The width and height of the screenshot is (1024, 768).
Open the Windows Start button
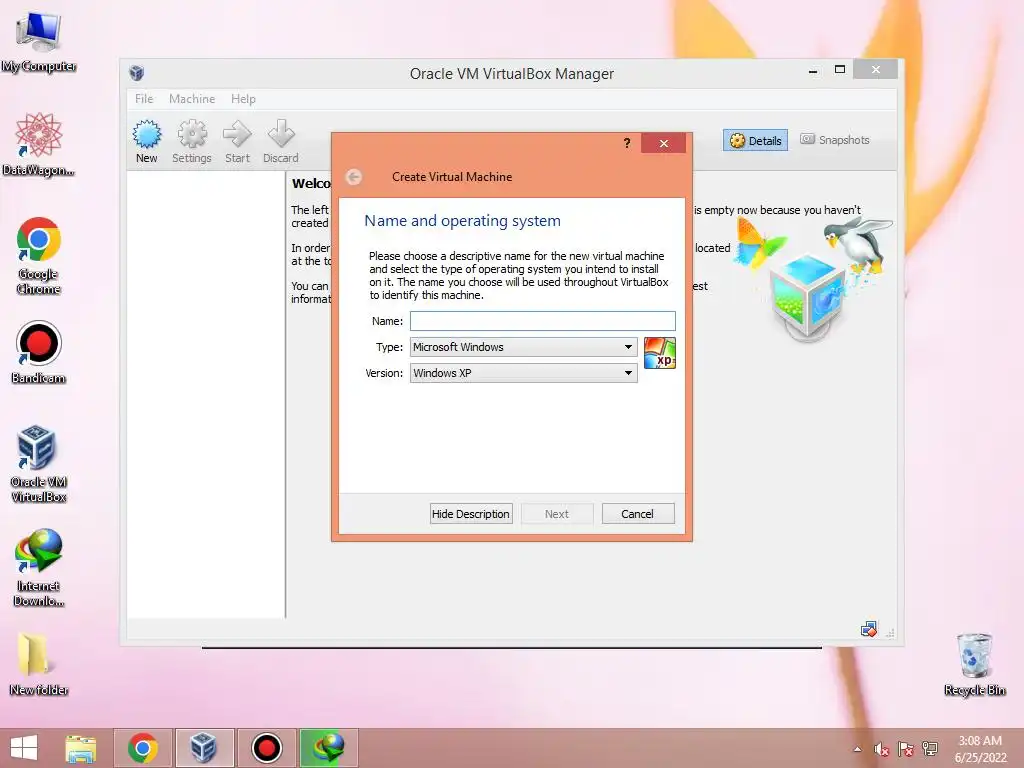pos(24,748)
